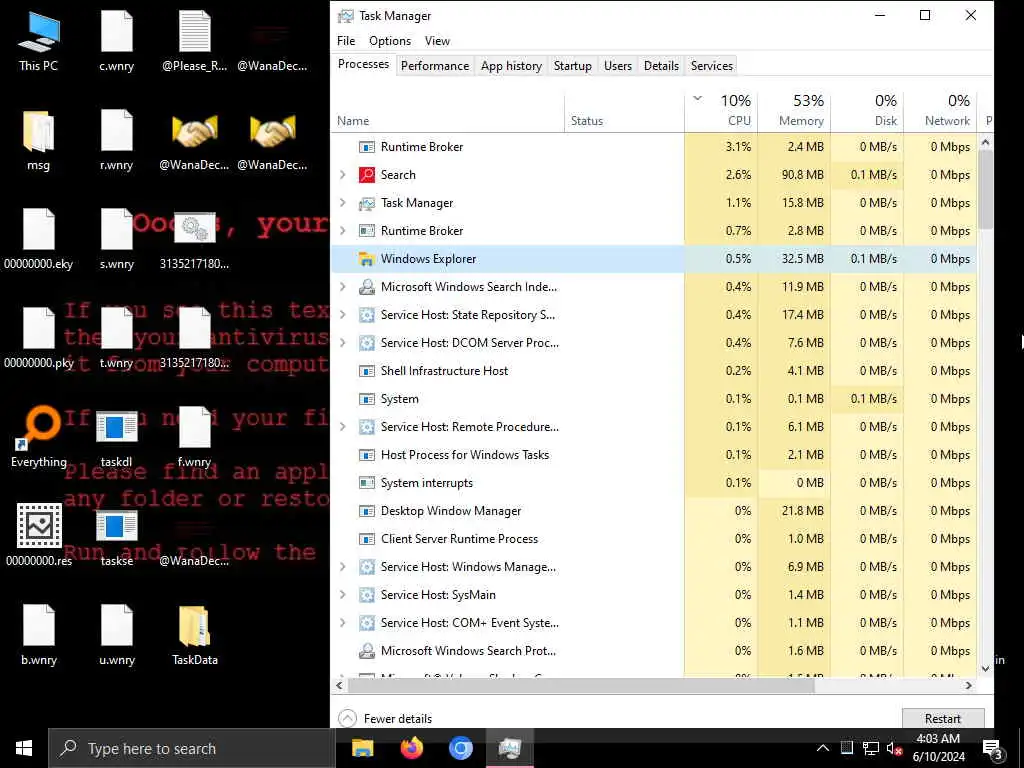The image size is (1024, 768).
Task: Switch to the Startup tab
Action: click(x=573, y=66)
